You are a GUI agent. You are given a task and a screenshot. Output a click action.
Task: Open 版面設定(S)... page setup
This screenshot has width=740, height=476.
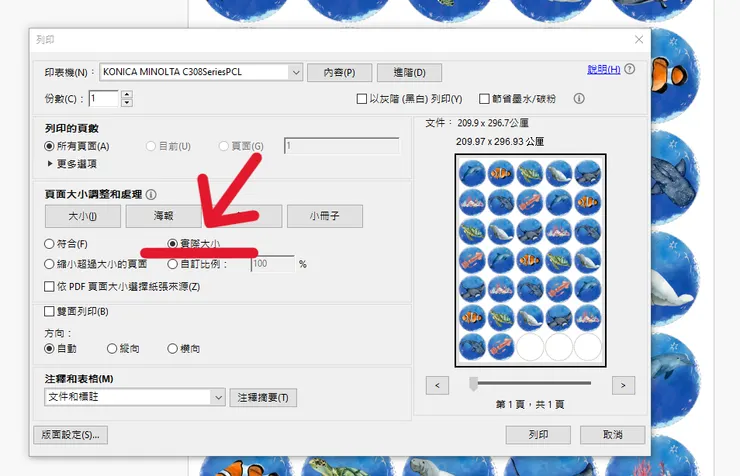click(x=70, y=435)
